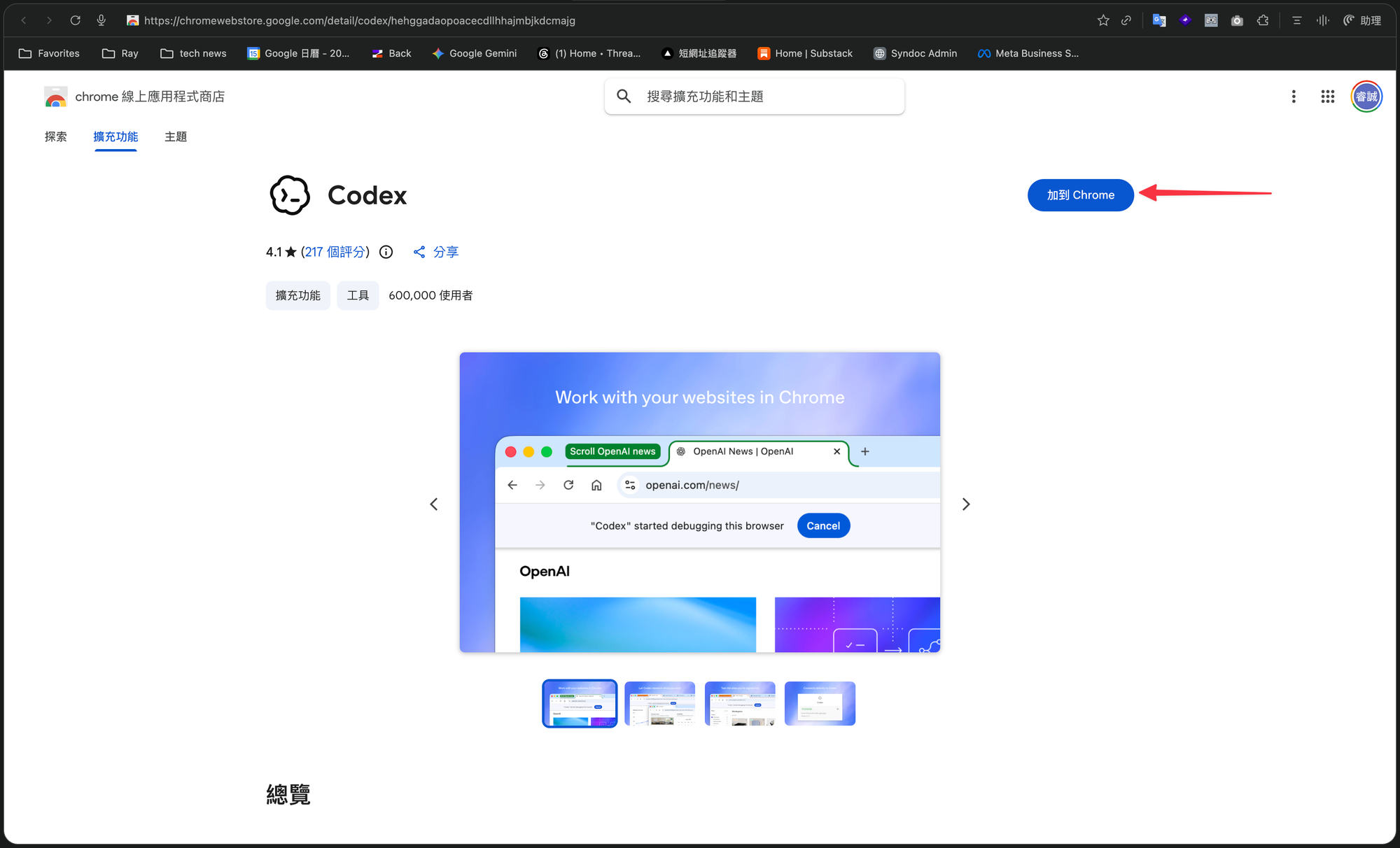Click the 600,000 使用者 text

430,295
